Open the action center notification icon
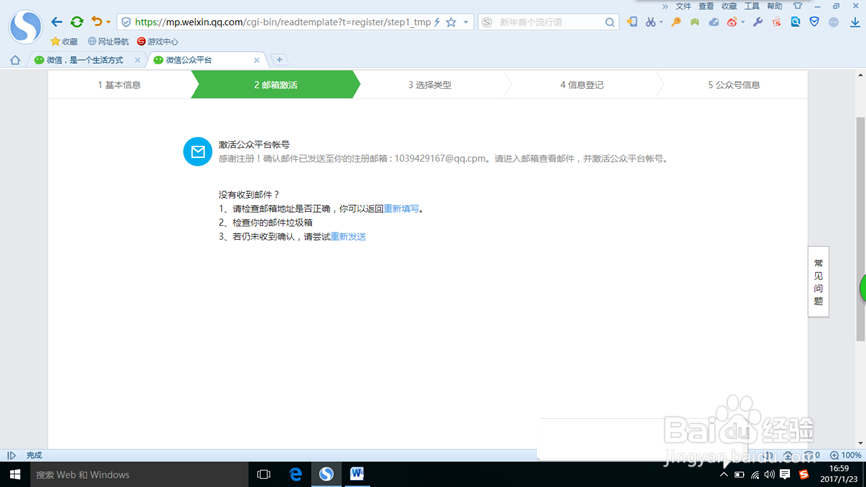This screenshot has width=866, height=487. [x=785, y=474]
